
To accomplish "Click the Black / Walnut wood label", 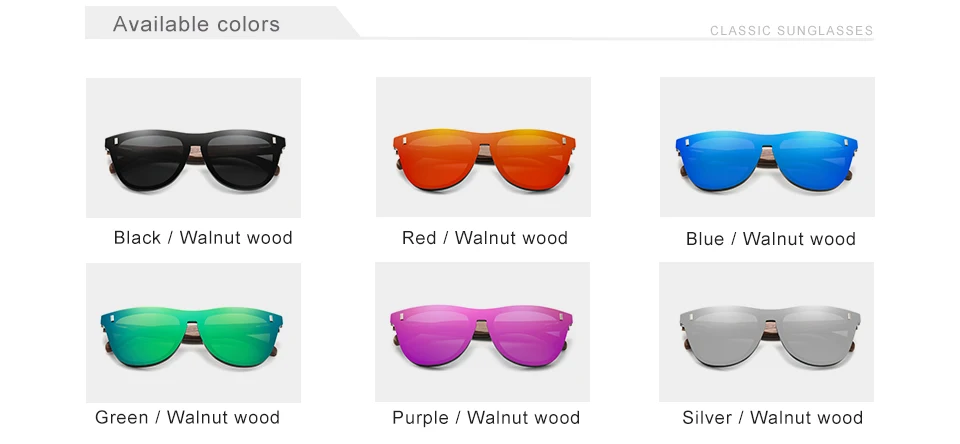I will (203, 238).
